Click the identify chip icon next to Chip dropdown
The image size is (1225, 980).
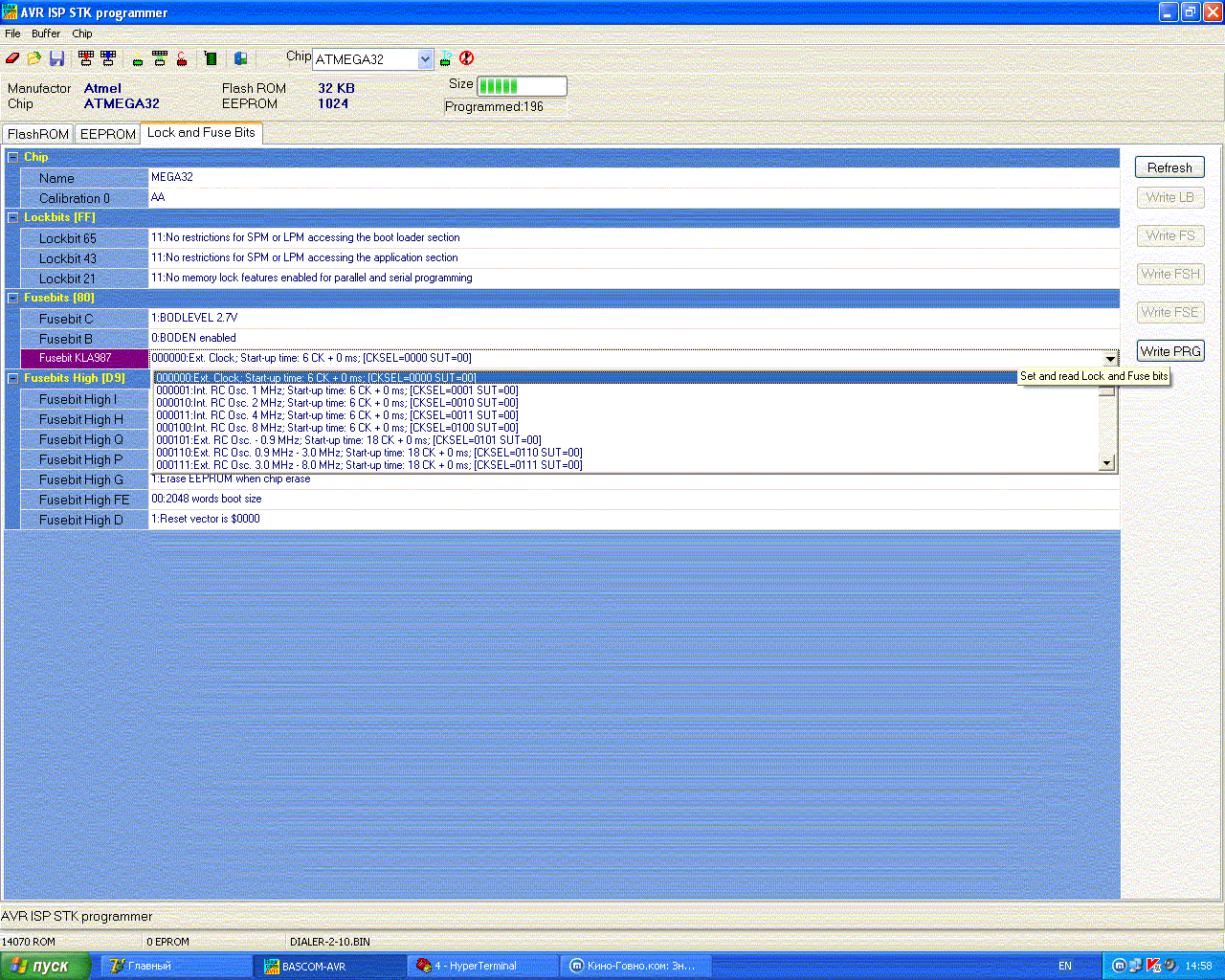coord(446,59)
